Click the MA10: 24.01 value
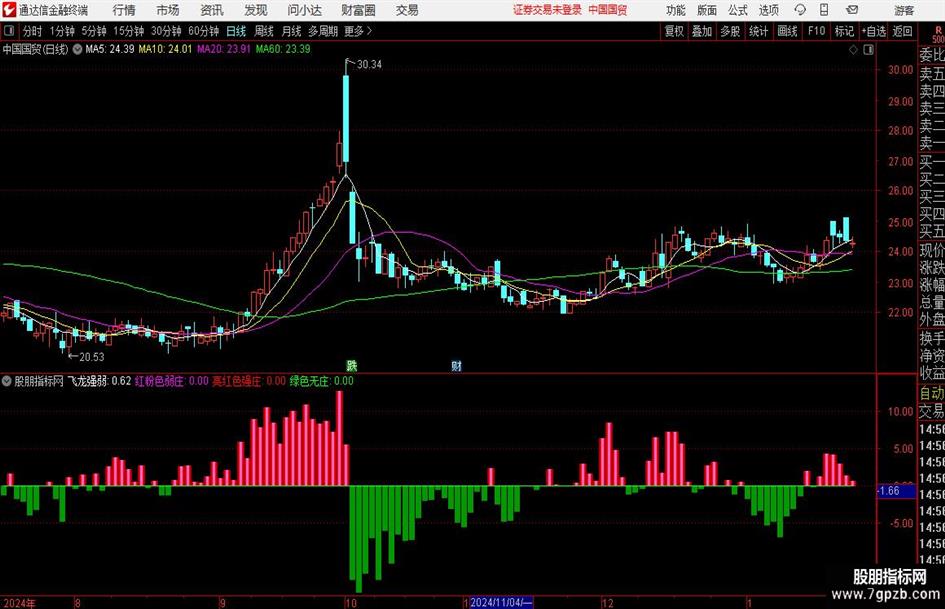This screenshot has height=609, width=945. pos(165,49)
